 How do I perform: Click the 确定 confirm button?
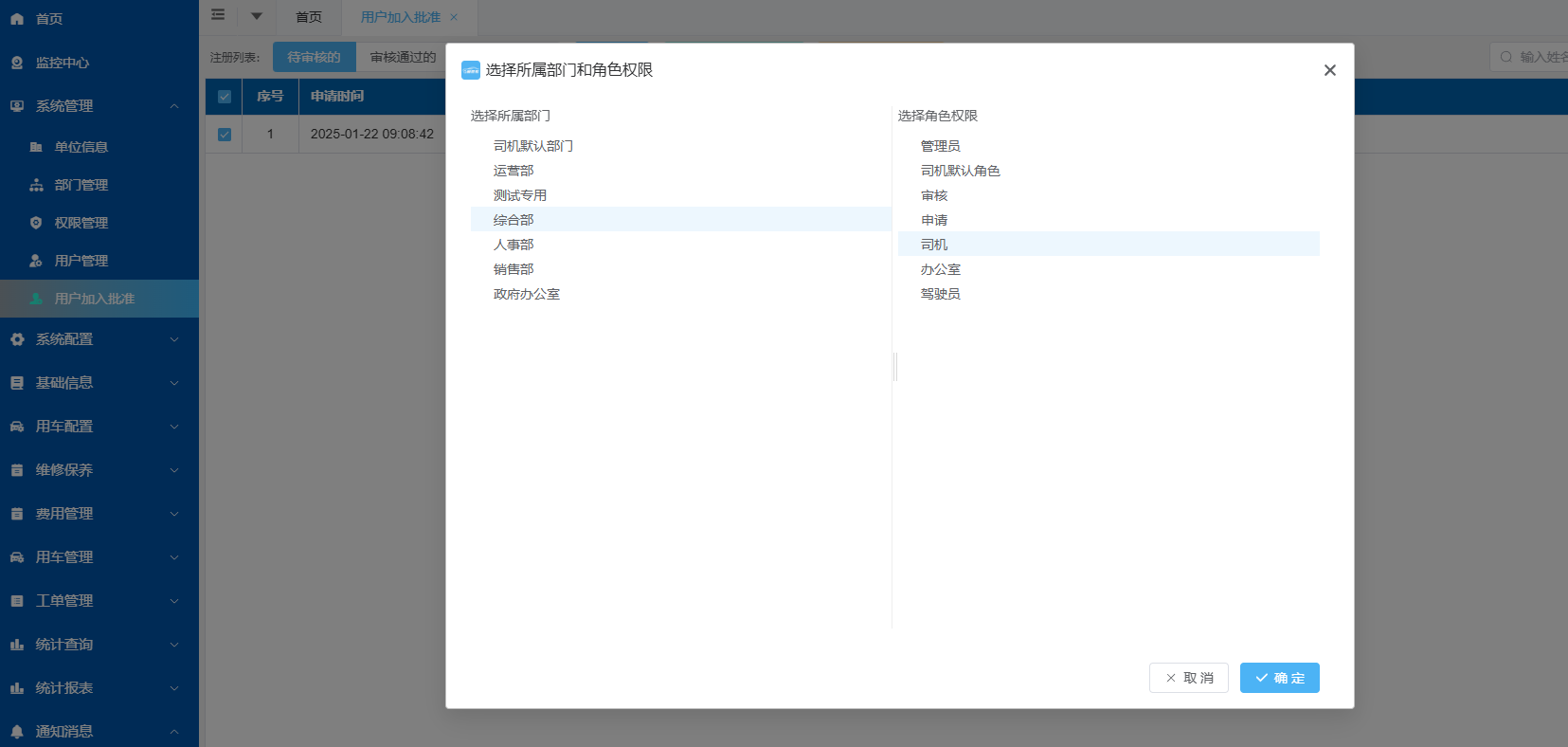pyautogui.click(x=1279, y=678)
